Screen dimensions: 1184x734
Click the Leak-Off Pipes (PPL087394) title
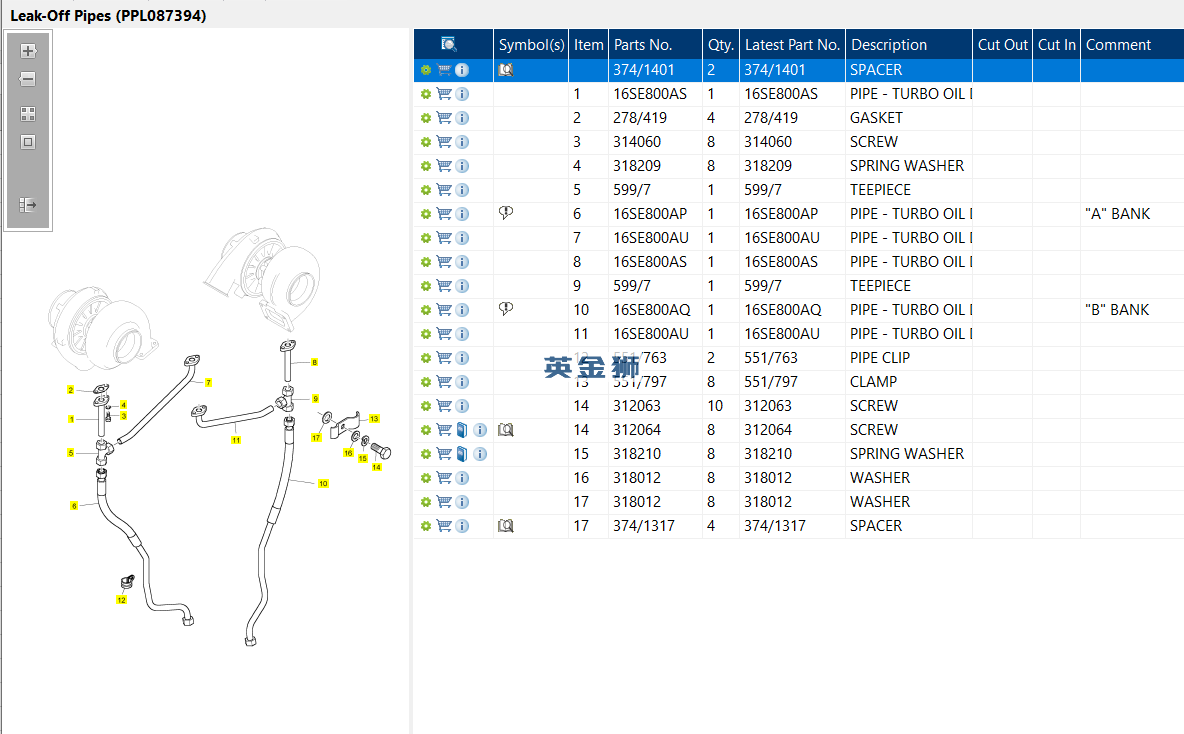pos(108,15)
